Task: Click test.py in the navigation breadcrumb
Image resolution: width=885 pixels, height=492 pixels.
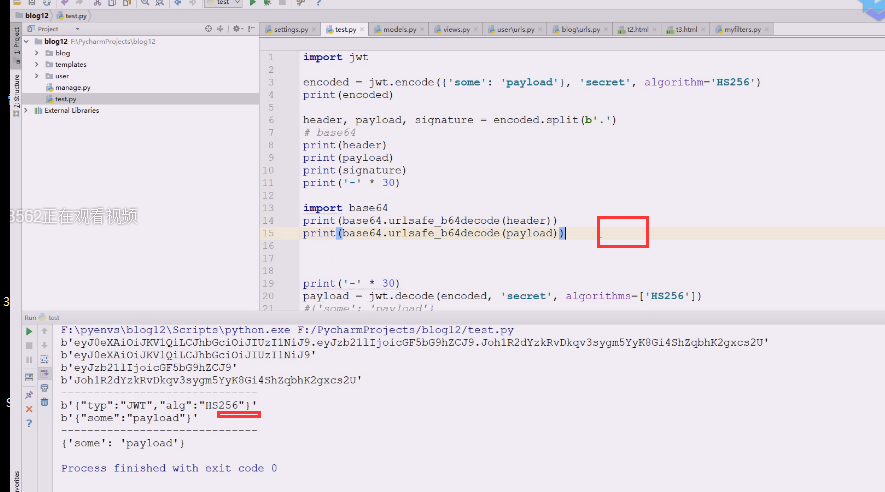Action: [x=72, y=16]
